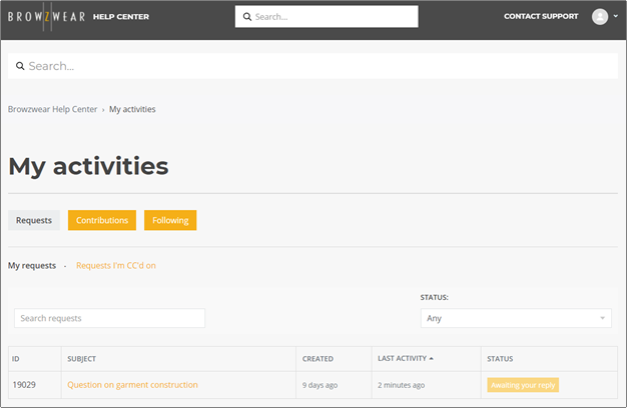Sort by Subject column header

(x=82, y=359)
